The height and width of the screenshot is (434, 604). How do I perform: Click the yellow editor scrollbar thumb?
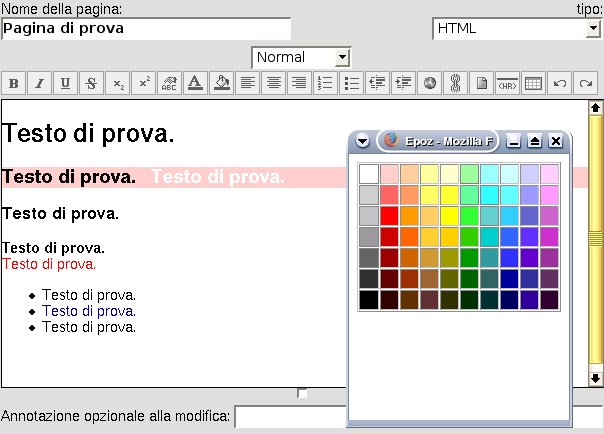click(x=595, y=239)
